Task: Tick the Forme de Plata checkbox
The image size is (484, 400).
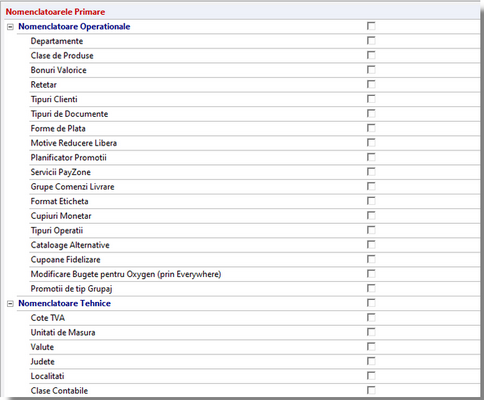Action: (x=371, y=128)
